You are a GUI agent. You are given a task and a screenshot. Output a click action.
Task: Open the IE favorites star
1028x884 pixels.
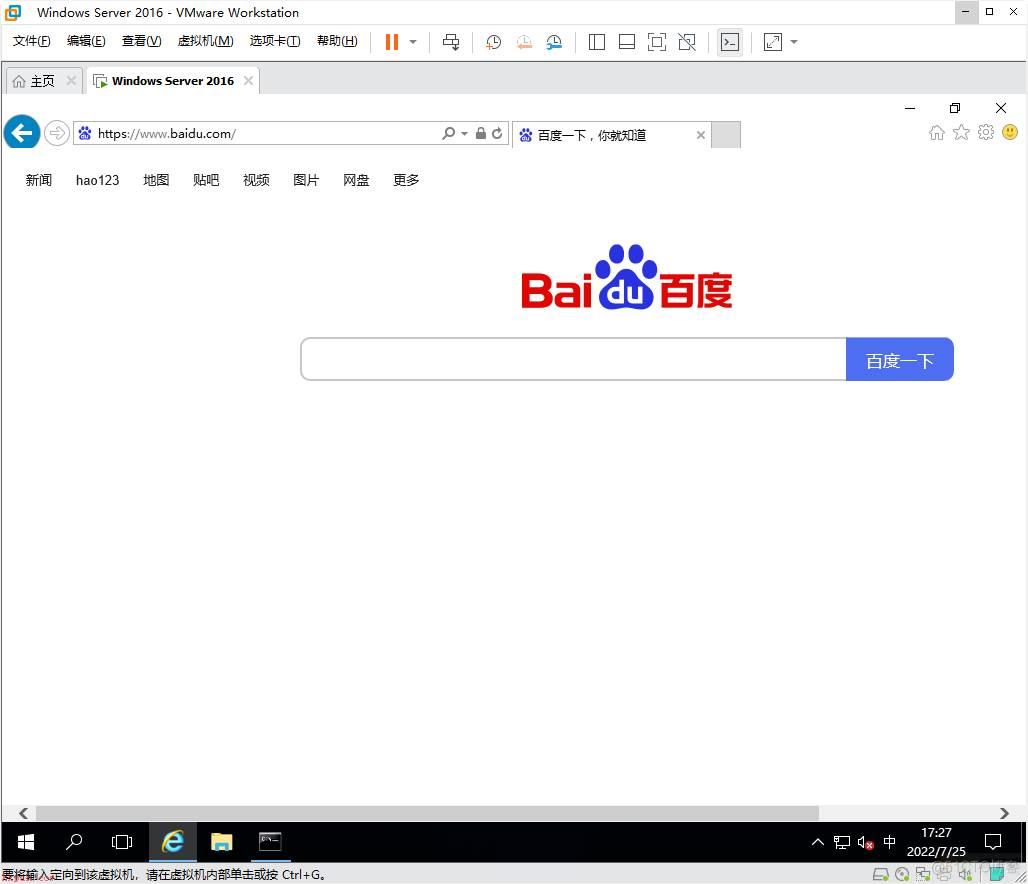(961, 132)
